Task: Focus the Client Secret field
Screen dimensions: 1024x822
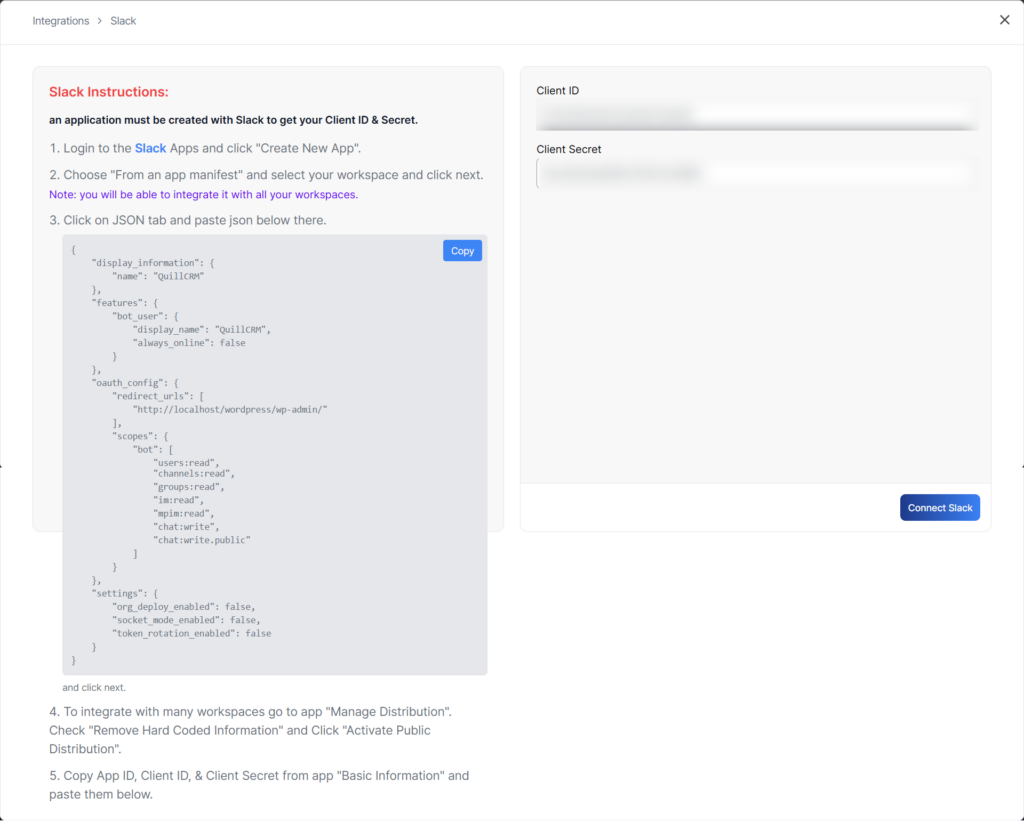Action: (756, 174)
